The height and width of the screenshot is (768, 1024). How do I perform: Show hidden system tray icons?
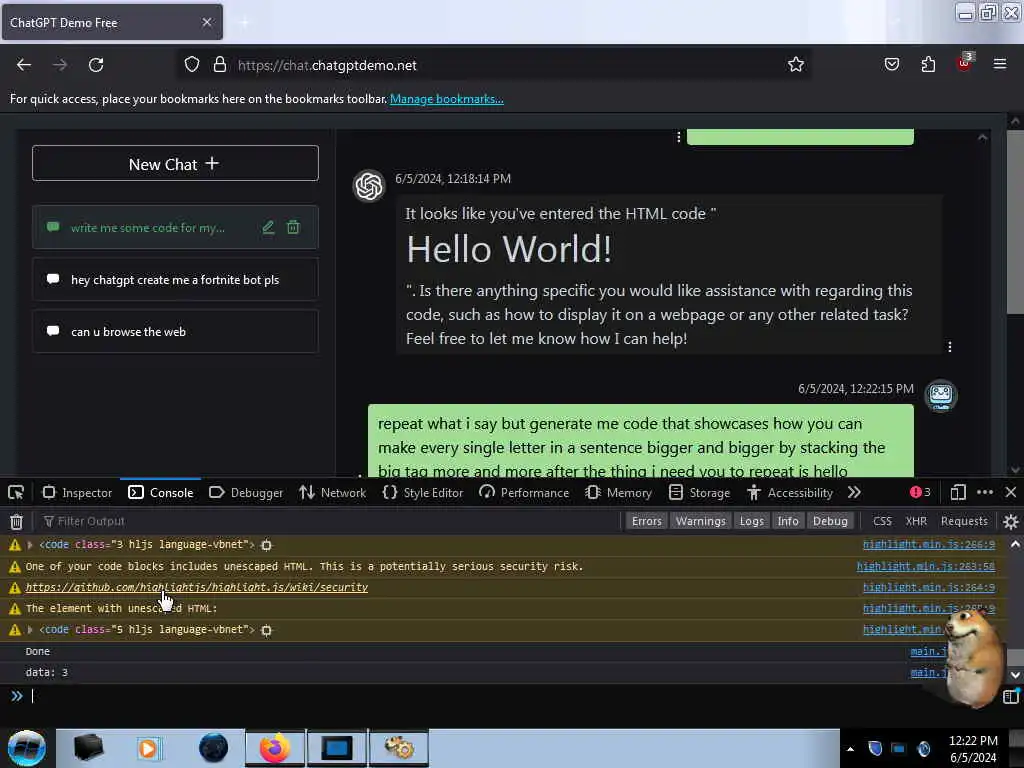coord(850,749)
